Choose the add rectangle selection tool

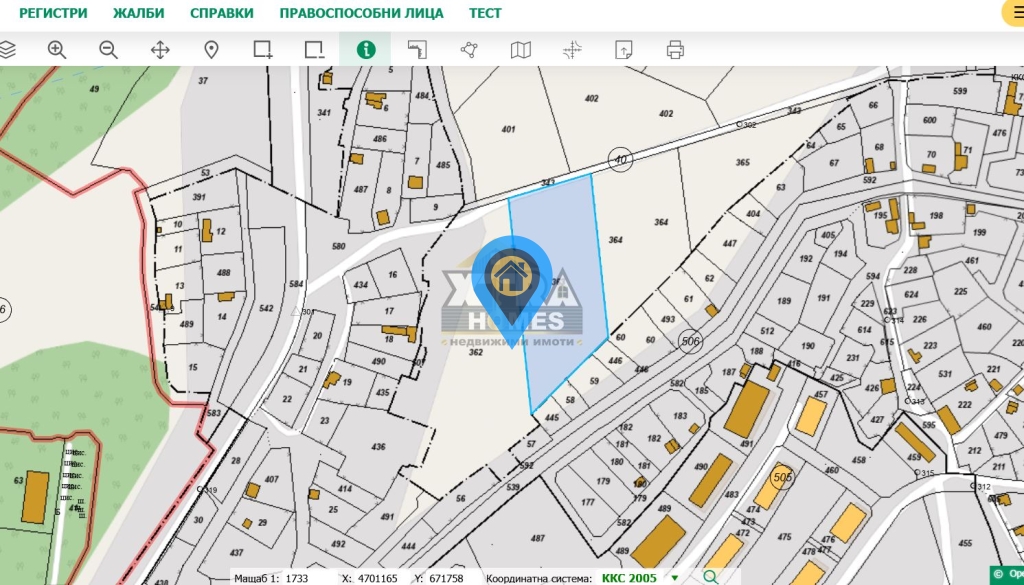tap(263, 50)
